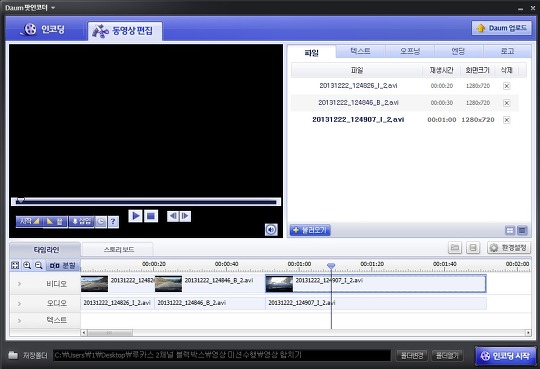Start encoding with 인코딩 시작 button
Screen dimensions: 540x369
505,356
